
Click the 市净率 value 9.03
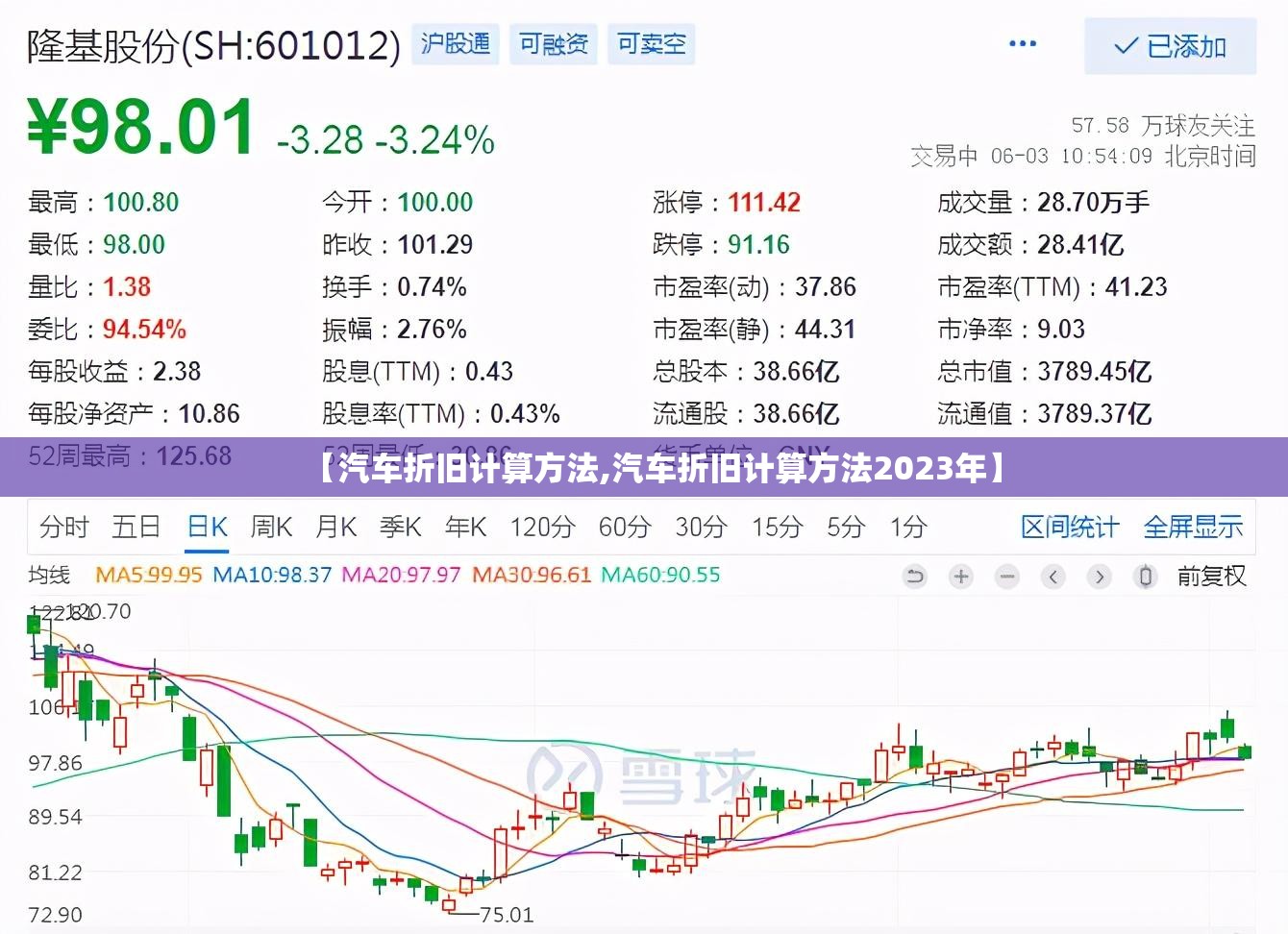coord(1061,329)
